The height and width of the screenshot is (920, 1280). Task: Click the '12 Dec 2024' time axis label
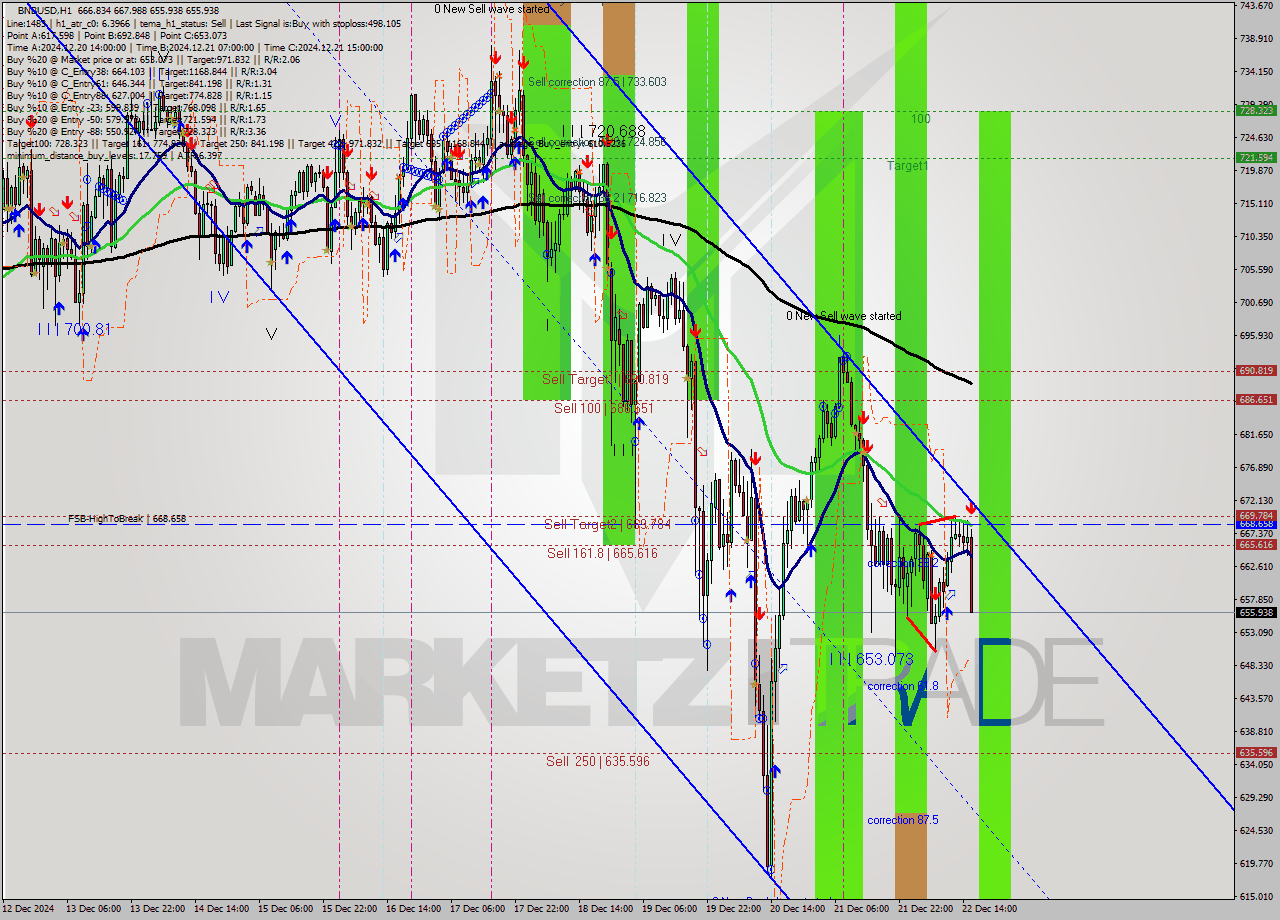pyautogui.click(x=30, y=909)
